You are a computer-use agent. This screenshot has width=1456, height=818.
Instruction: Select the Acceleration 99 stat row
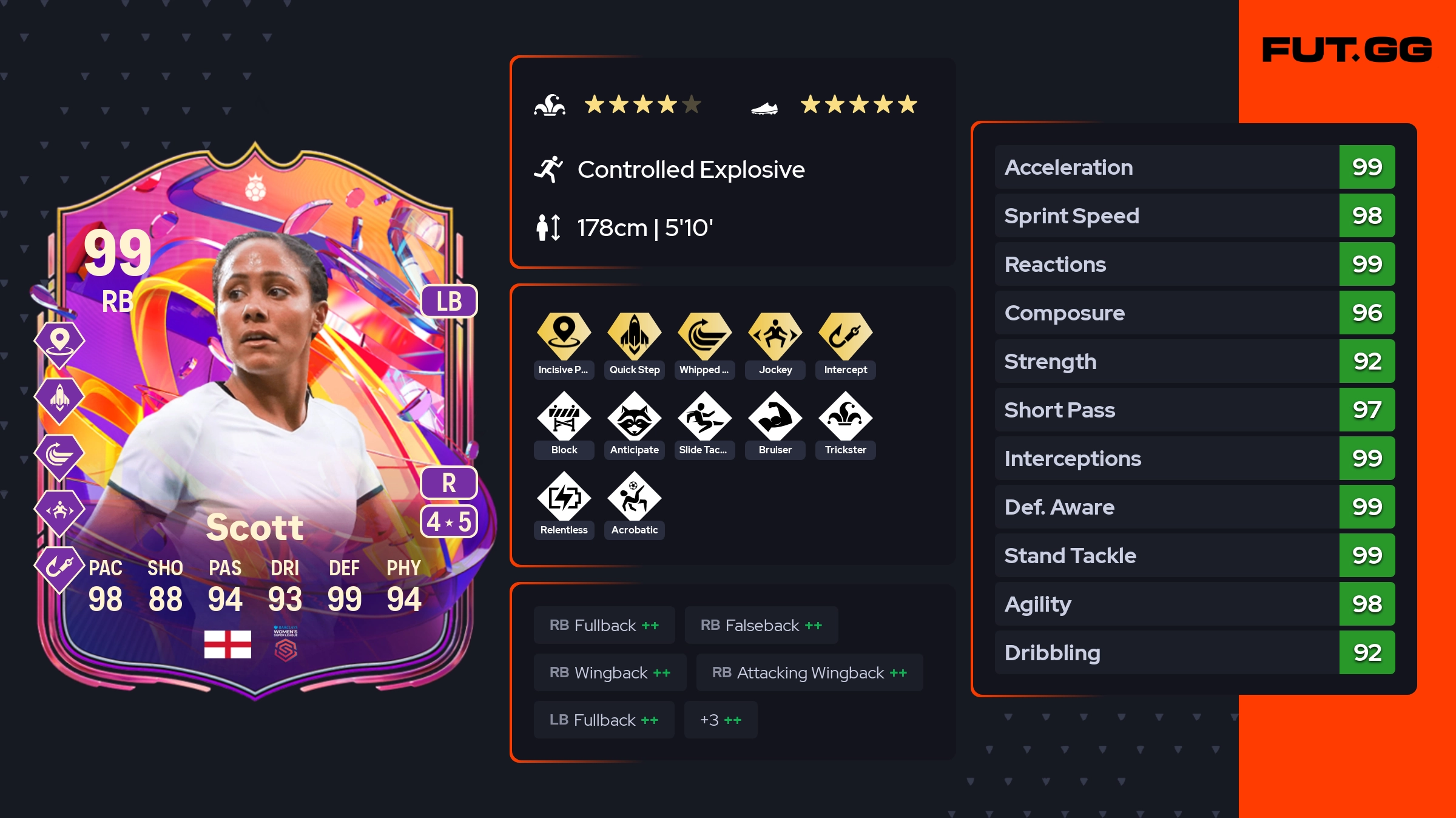(1195, 167)
